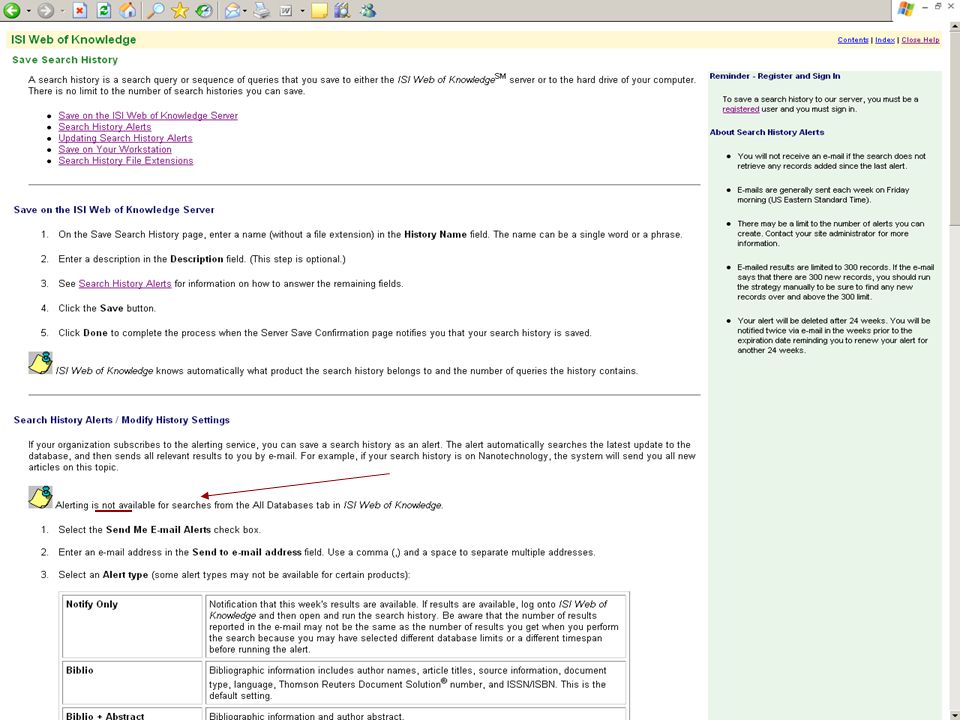Follow 'Save on Your Workstation' link
This screenshot has height=720, width=960.
[115, 149]
